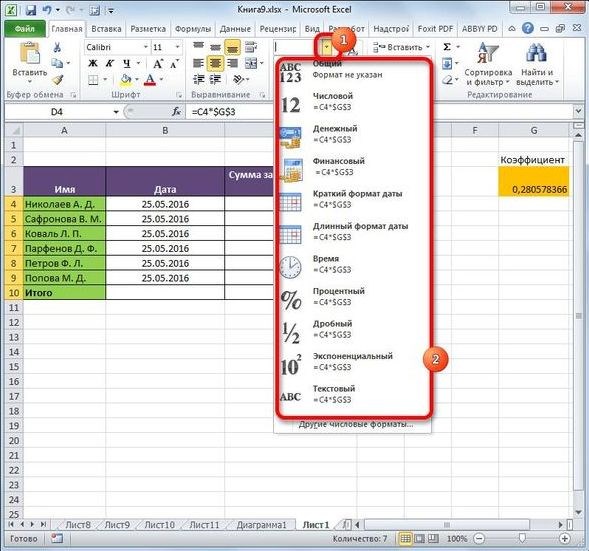Click the AutoSum sigma icon
589x551 pixels.
tap(447, 47)
